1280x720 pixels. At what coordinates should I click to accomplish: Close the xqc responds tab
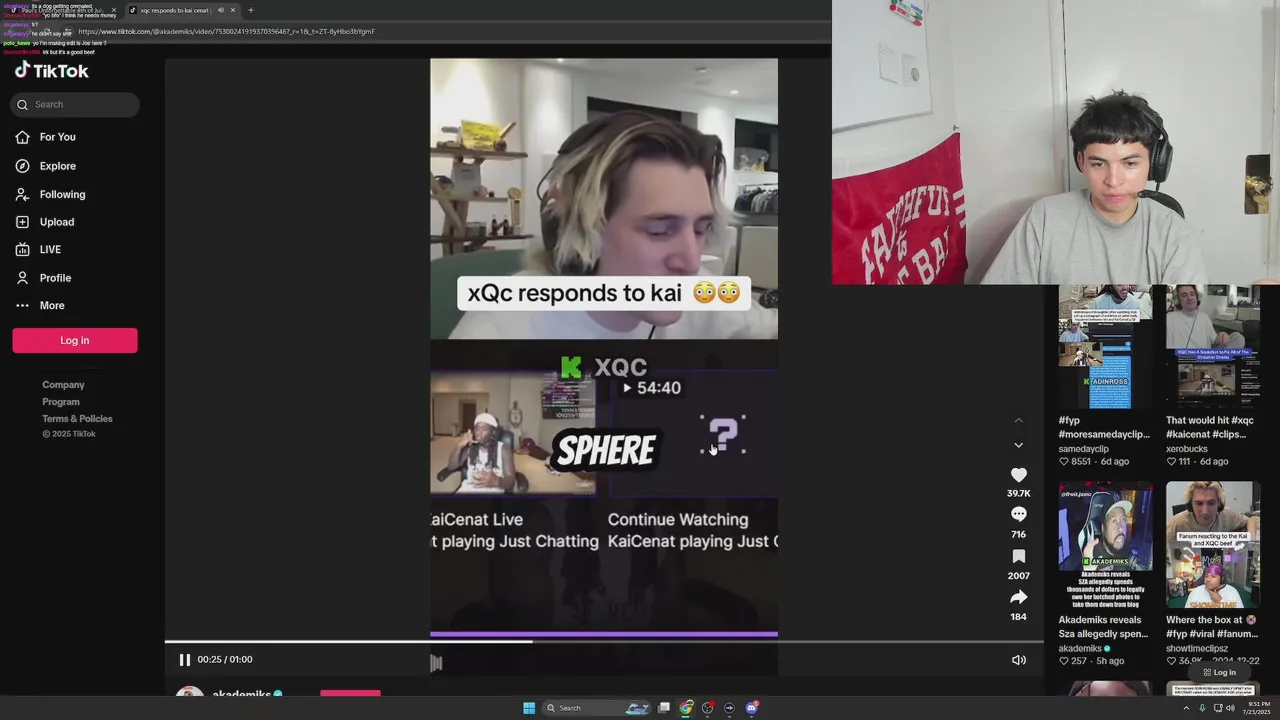tap(233, 10)
